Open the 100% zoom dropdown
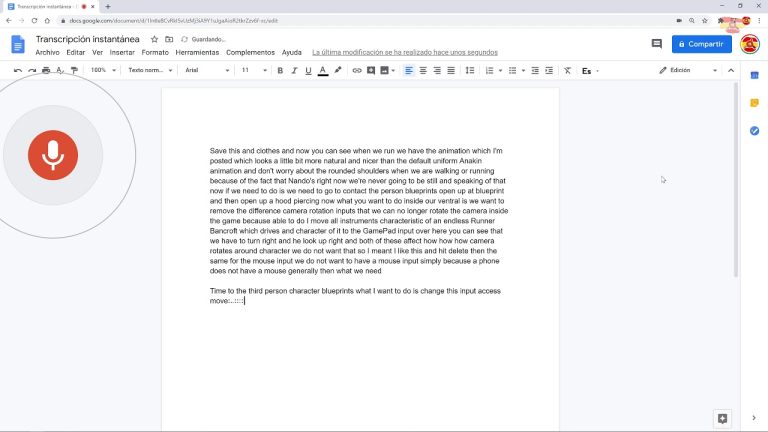The width and height of the screenshot is (768, 432). coord(103,71)
